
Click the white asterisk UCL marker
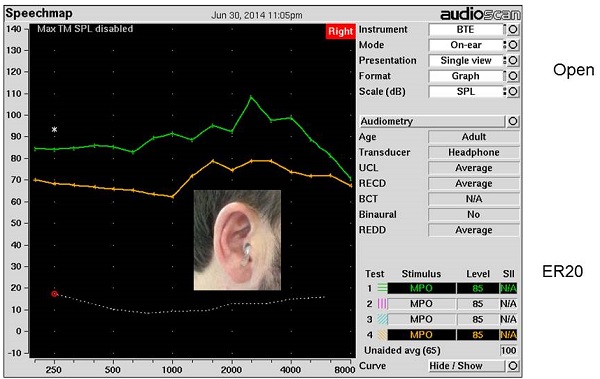point(54,129)
